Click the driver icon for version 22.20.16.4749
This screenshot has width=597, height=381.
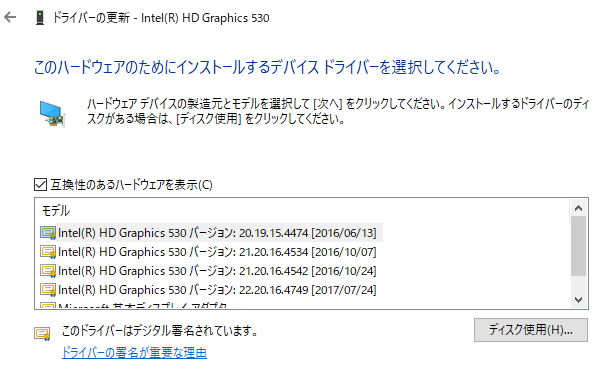[48, 290]
